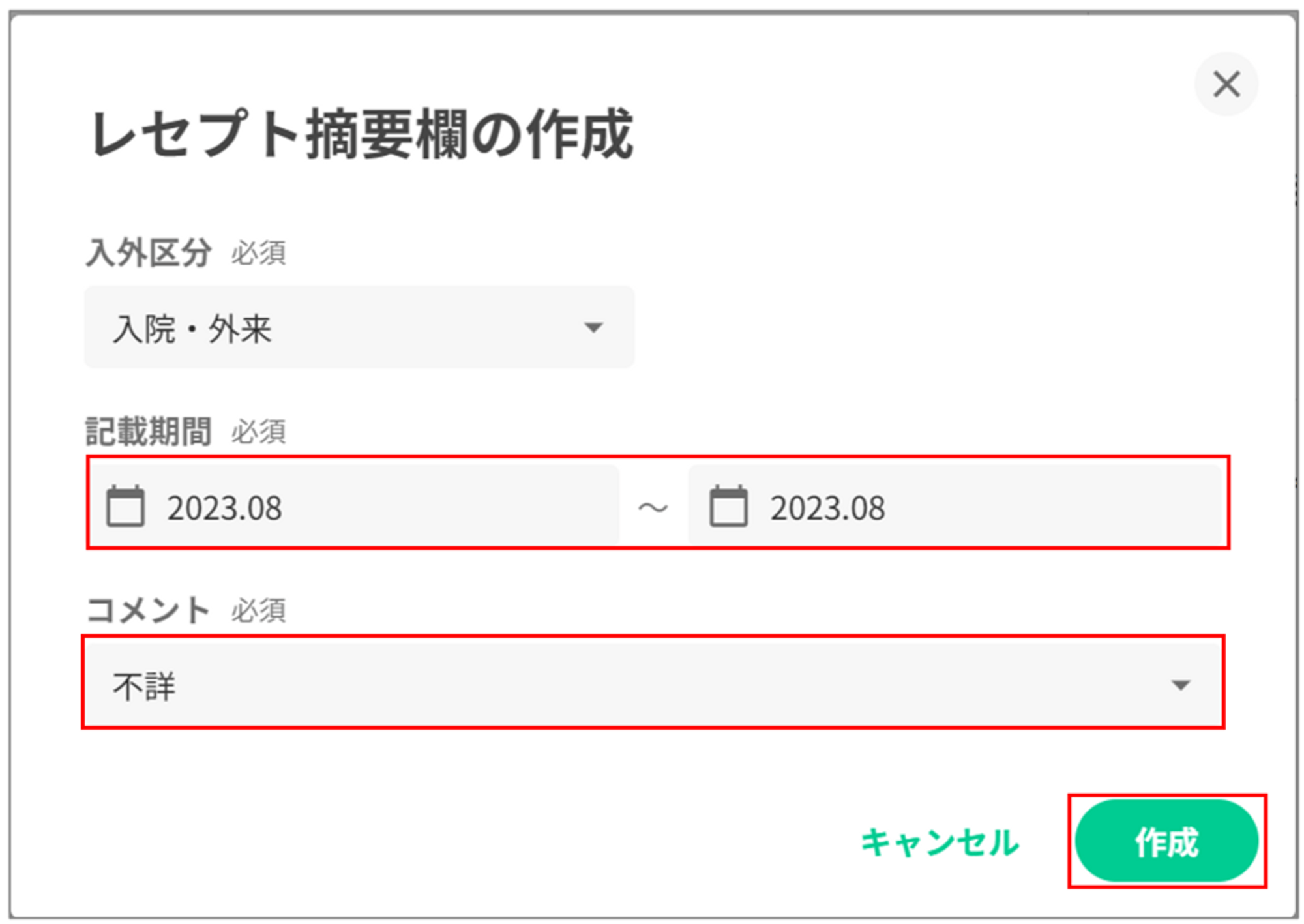The height and width of the screenshot is (924, 1304).
Task: Click the end date field text 2023.08
Action: click(827, 508)
